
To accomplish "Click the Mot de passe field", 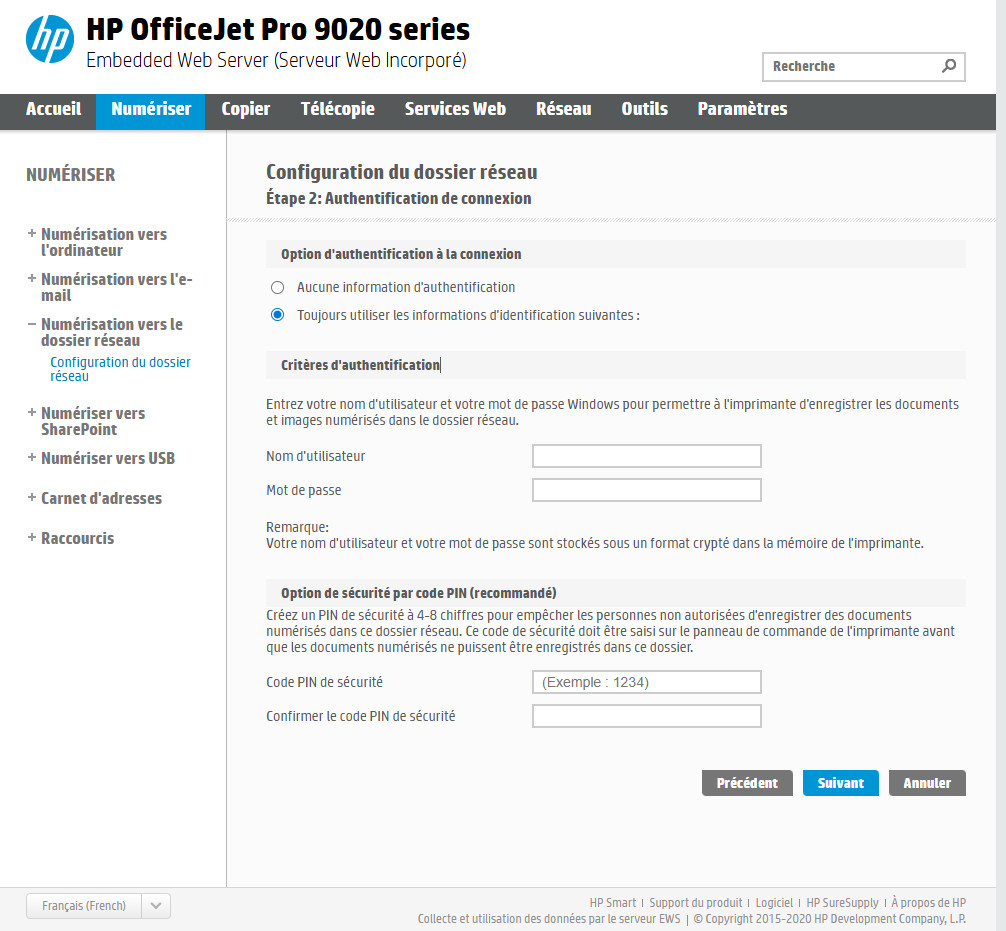I will (x=647, y=490).
